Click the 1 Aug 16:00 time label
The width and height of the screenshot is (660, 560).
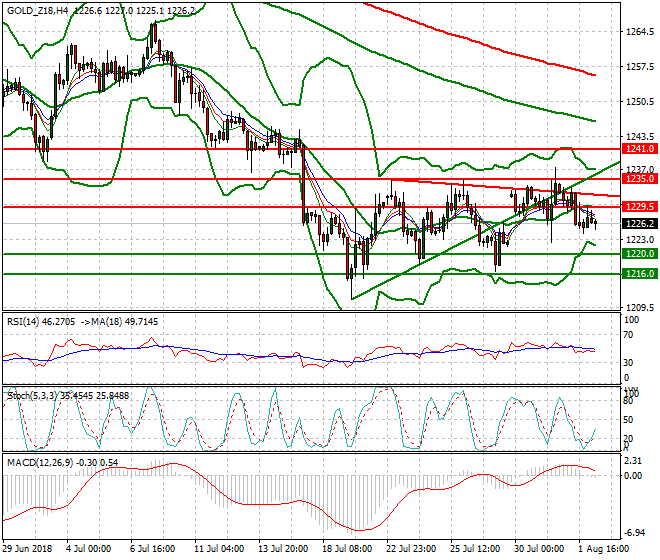click(x=603, y=549)
